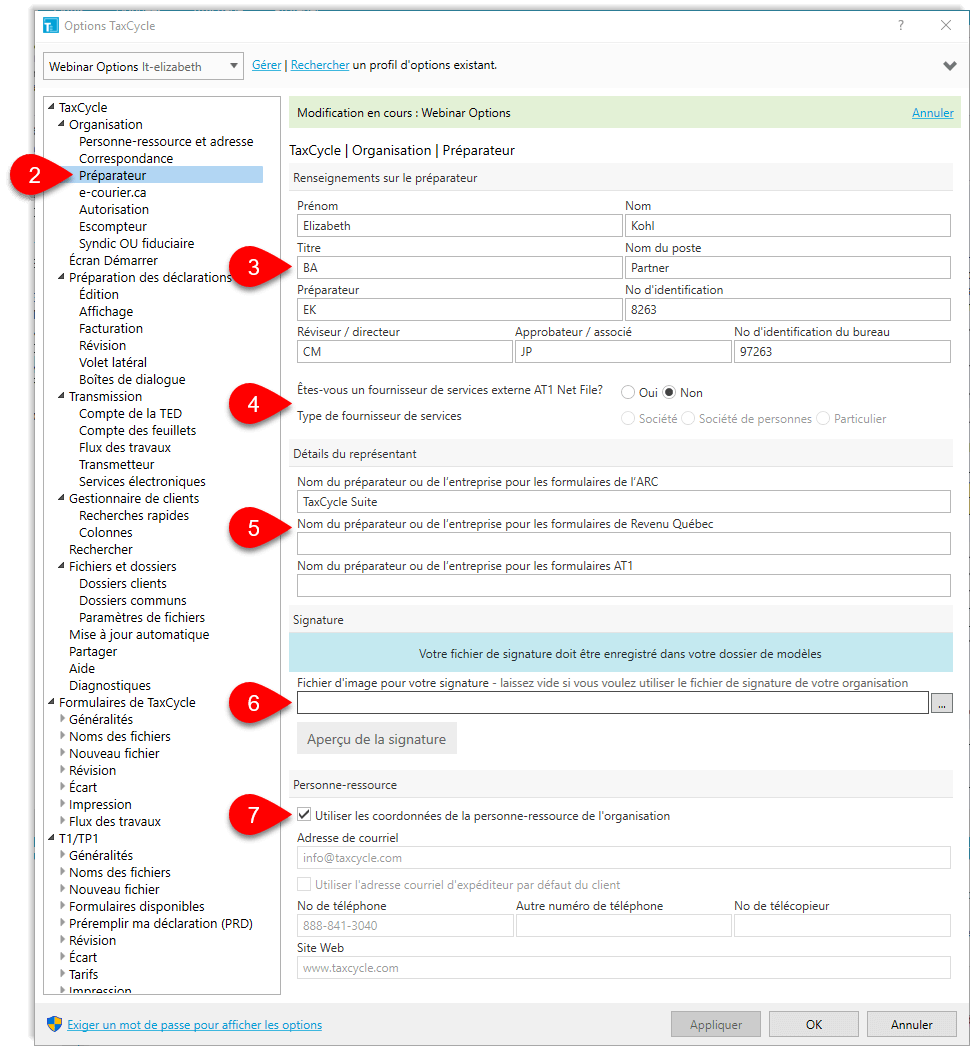This screenshot has height=1046, width=970.
Task: Click the Nom field with Kohl
Action: pyautogui.click(x=787, y=225)
